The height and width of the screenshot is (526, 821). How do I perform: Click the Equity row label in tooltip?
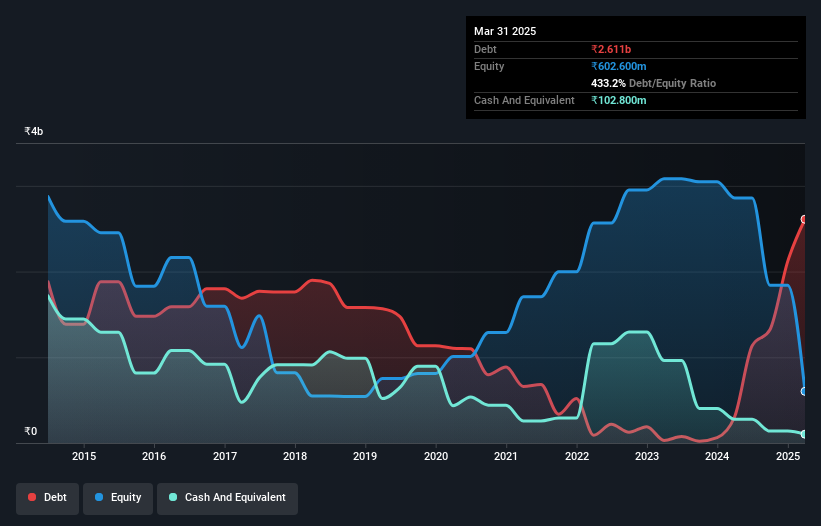489,66
